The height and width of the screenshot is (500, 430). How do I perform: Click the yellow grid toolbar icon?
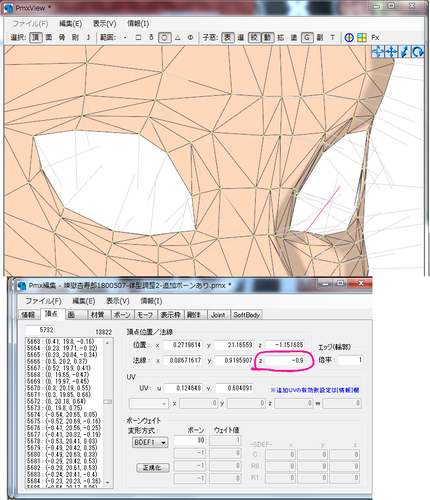click(x=362, y=37)
